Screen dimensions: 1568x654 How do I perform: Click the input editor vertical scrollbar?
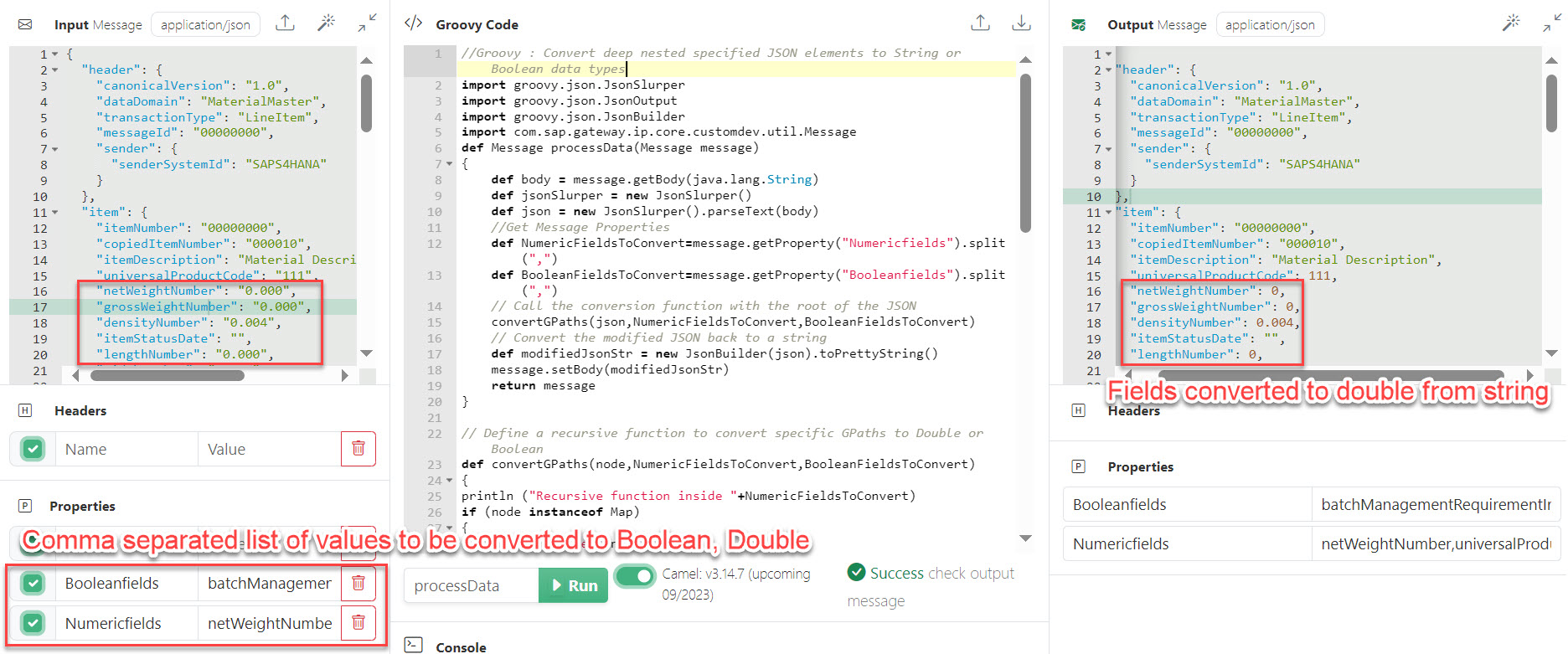(x=366, y=104)
